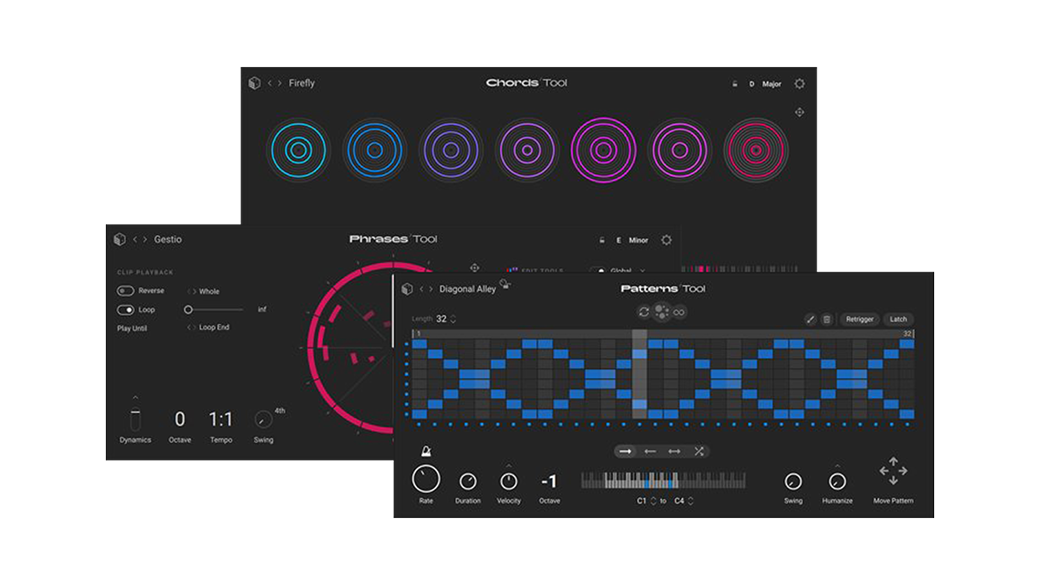Select the forward play direction arrow
The width and height of the screenshot is (1040, 585).
625,451
